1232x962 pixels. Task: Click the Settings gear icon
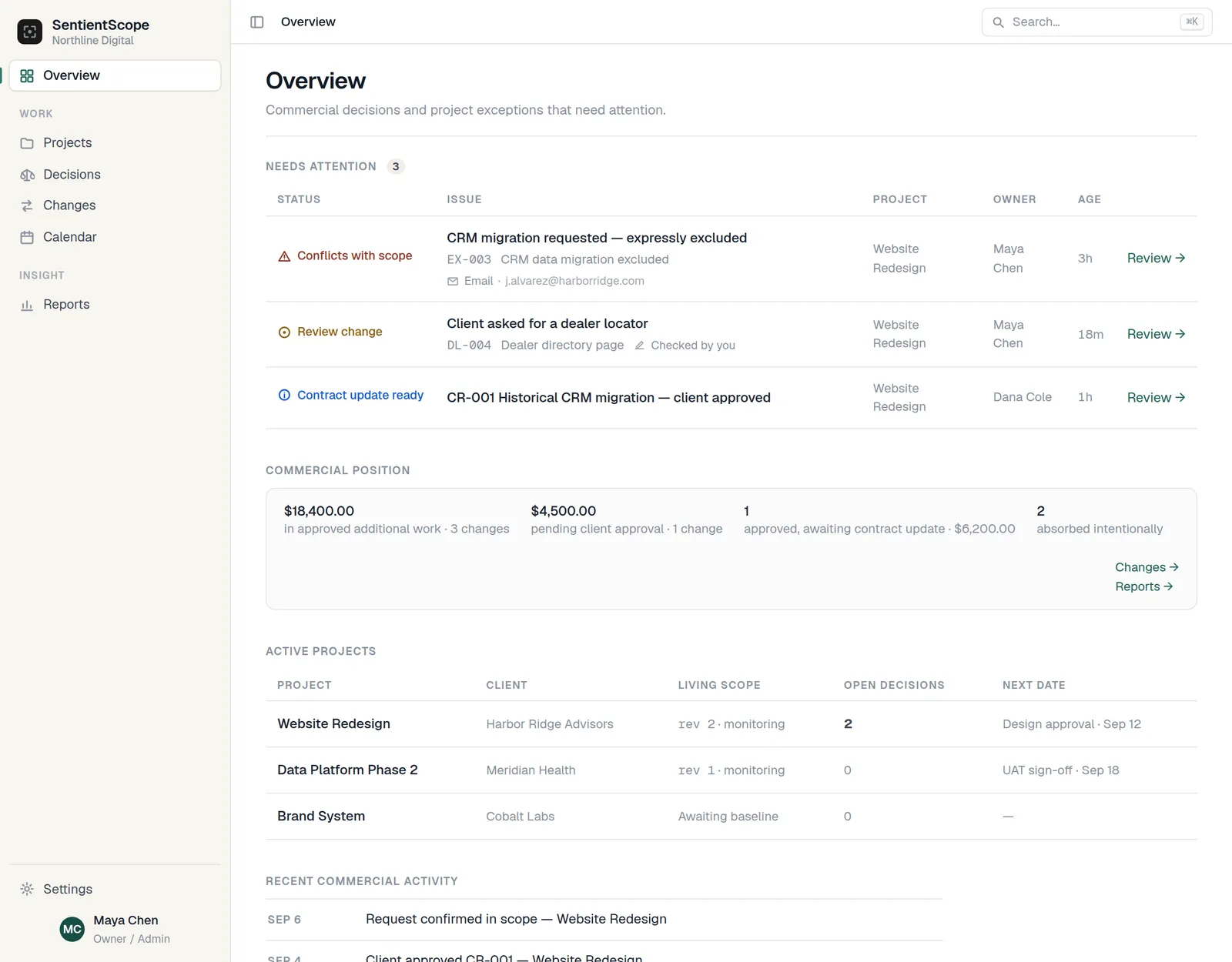click(27, 889)
